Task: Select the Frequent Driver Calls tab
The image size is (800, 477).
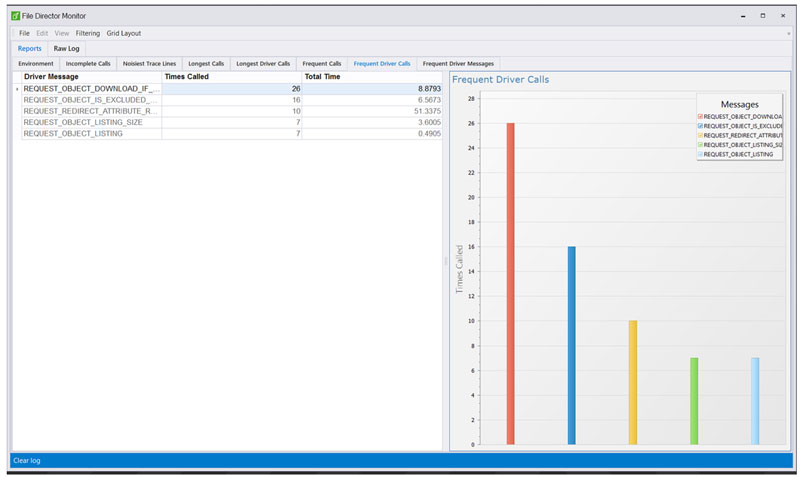Action: pos(382,64)
